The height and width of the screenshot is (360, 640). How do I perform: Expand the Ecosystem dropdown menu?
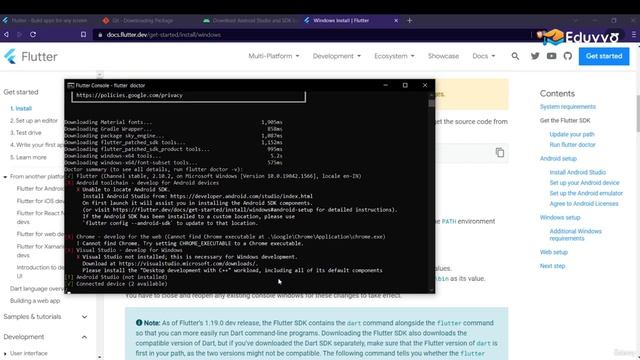(x=394, y=56)
